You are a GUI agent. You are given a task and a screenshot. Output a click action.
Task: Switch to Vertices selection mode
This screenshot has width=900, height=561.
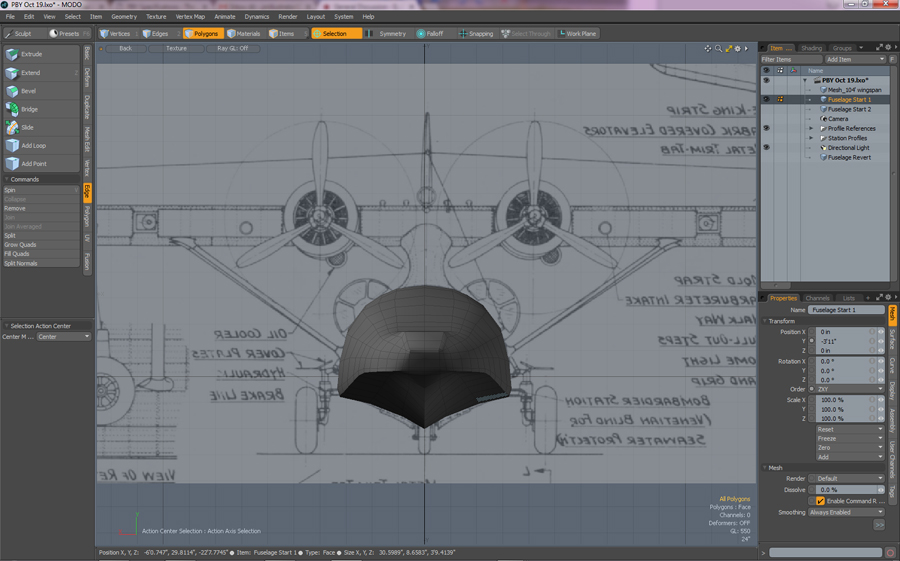tap(118, 33)
